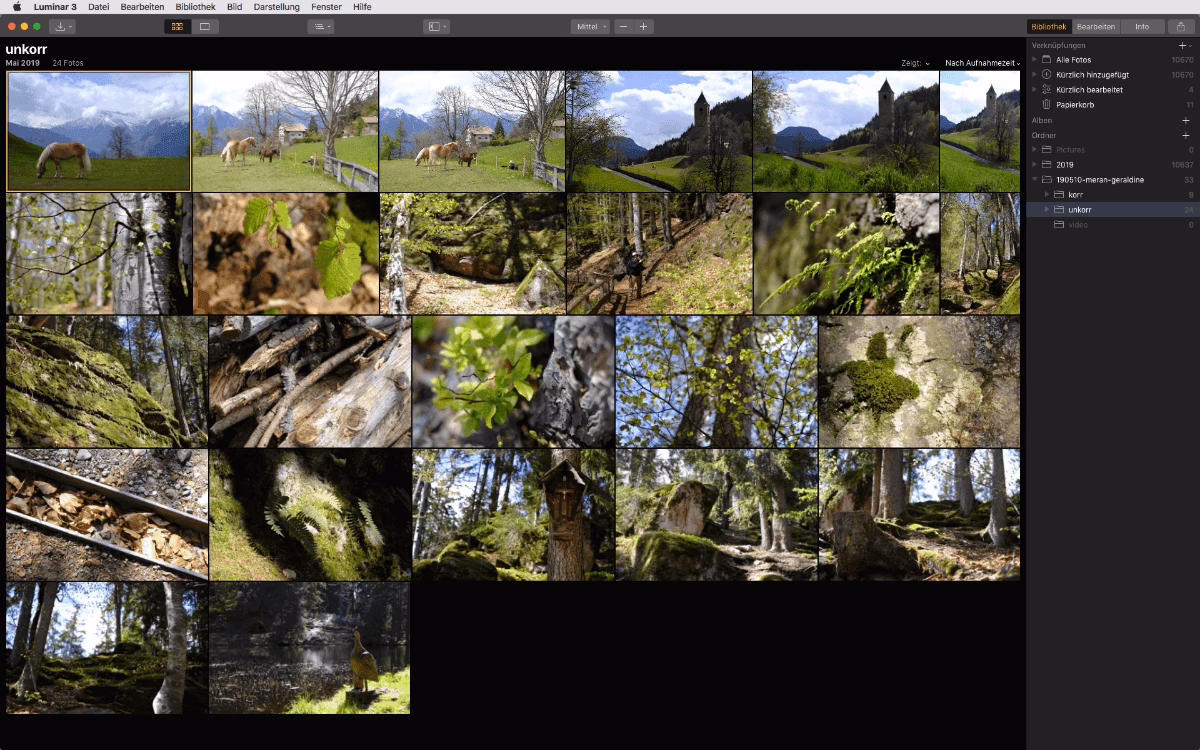Increase thumbnail size with plus button

click(x=643, y=26)
